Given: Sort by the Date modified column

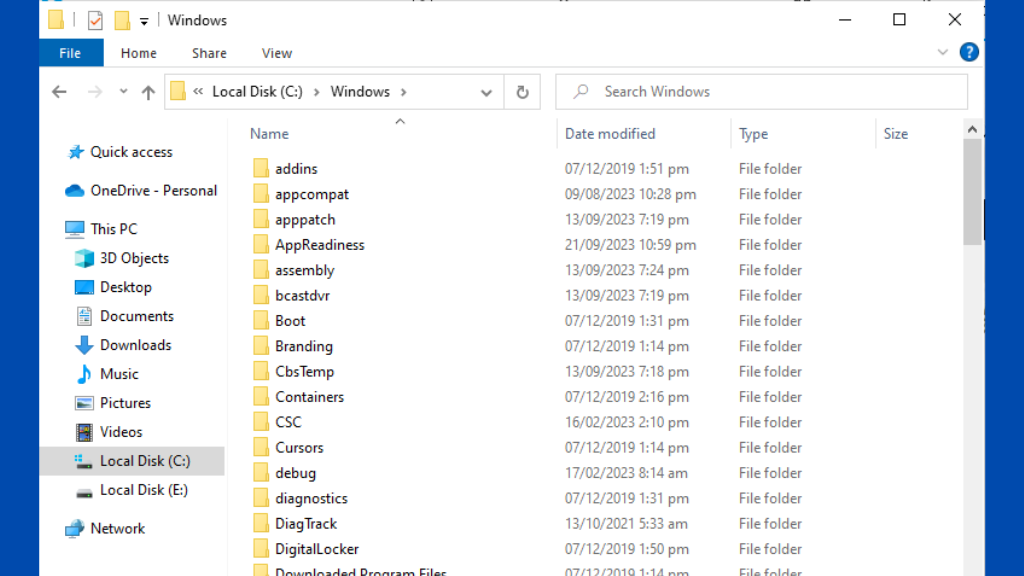Looking at the screenshot, I should coord(610,134).
